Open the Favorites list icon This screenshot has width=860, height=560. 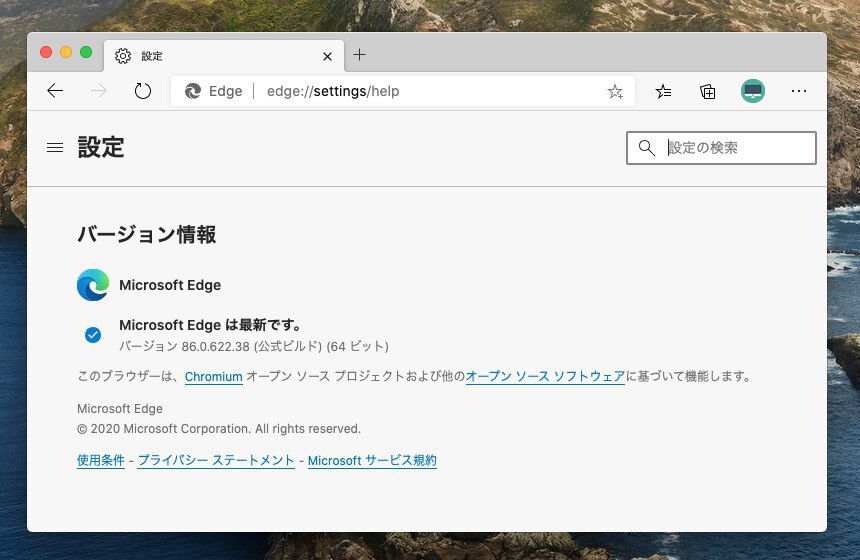[x=663, y=91]
